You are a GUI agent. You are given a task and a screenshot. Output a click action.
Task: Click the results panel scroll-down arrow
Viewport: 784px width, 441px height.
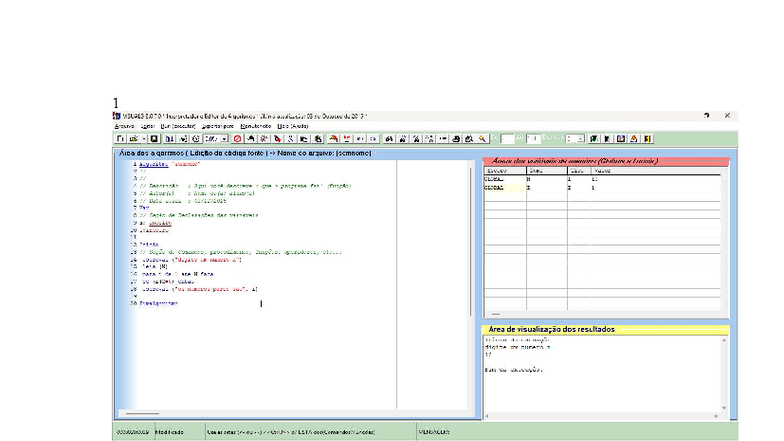724,408
